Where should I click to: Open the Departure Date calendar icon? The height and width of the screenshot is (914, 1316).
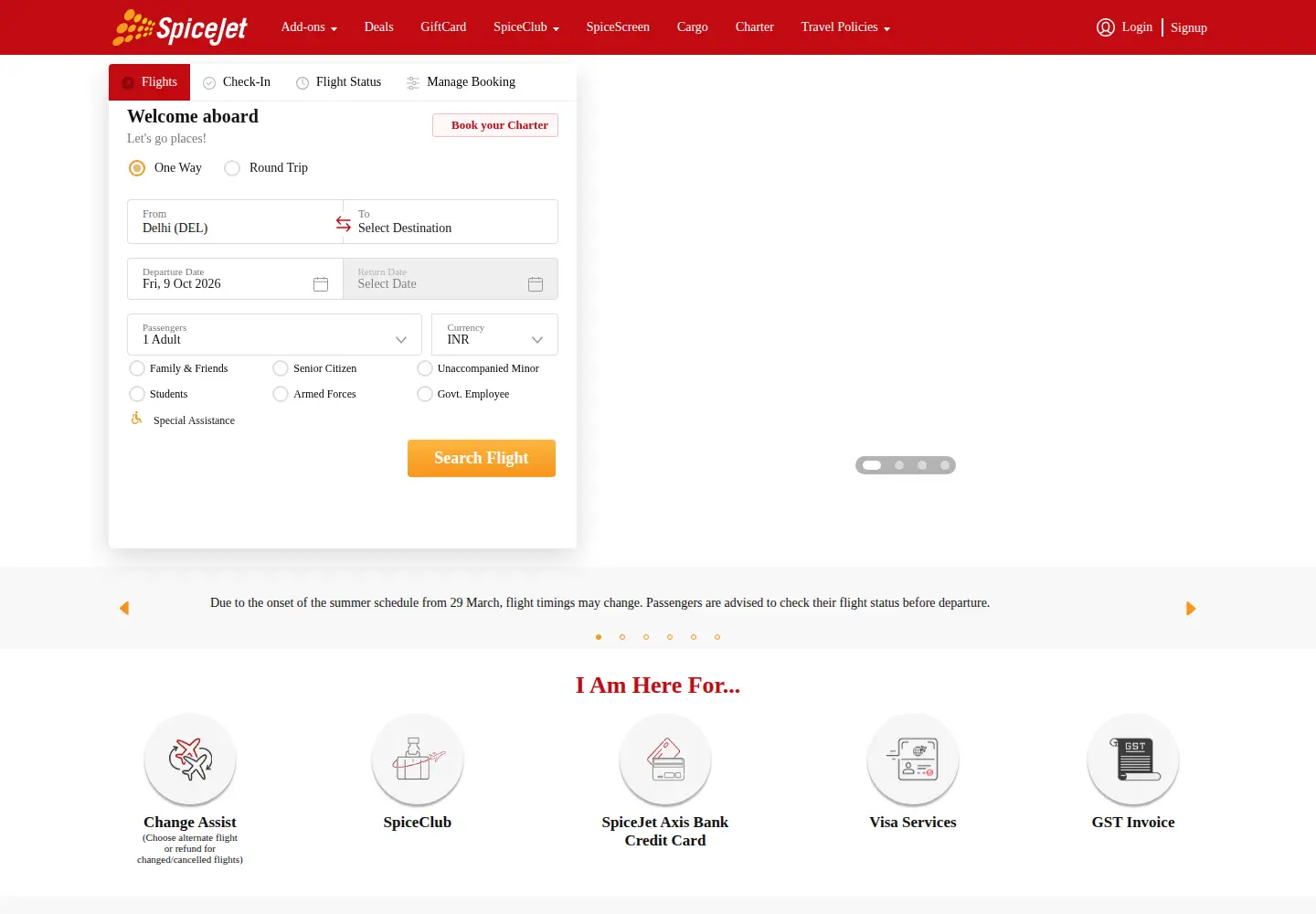click(x=321, y=284)
